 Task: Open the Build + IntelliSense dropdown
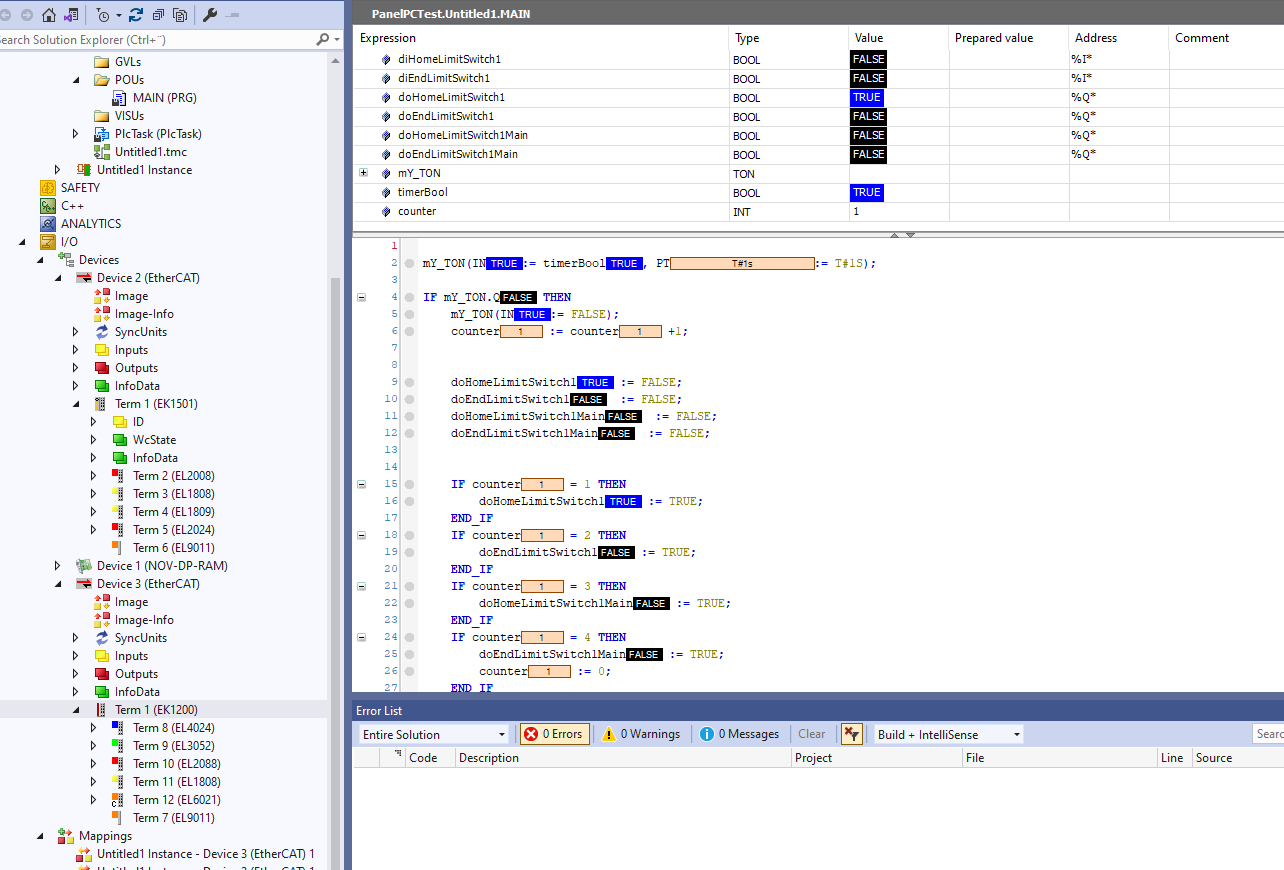click(x=944, y=733)
